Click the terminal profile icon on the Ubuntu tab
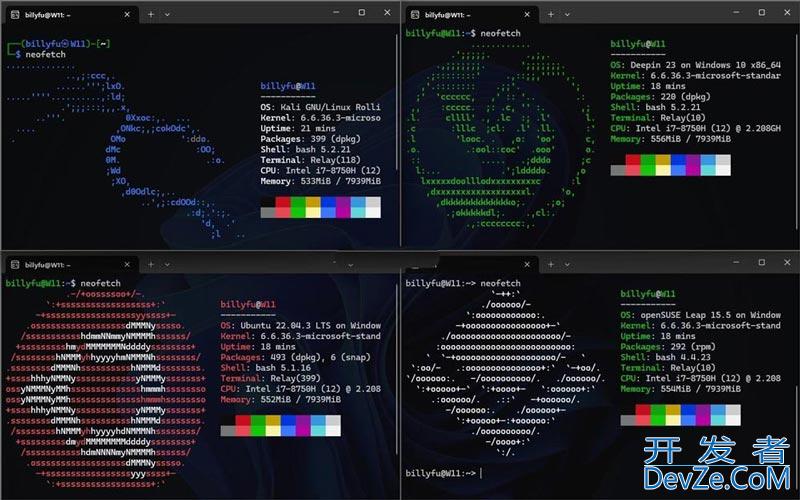This screenshot has width=800, height=500. (15, 264)
